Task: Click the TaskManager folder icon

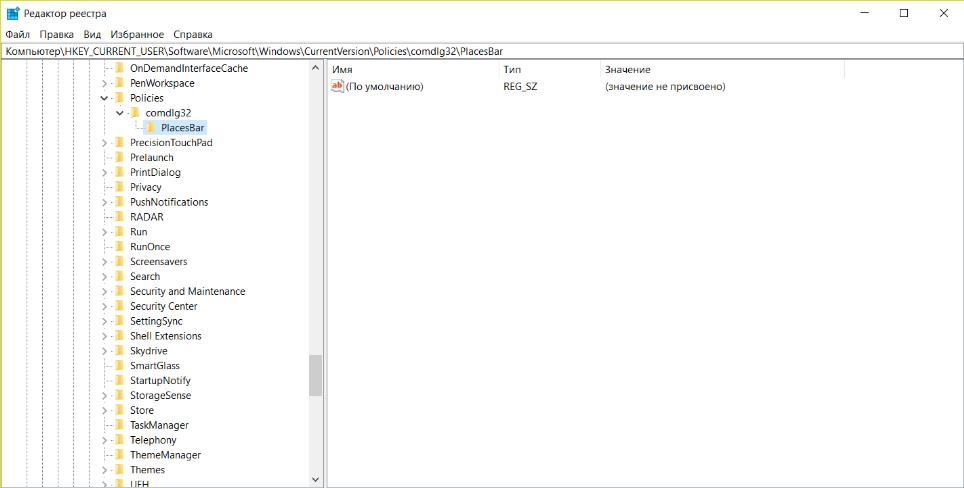Action: pyautogui.click(x=119, y=425)
